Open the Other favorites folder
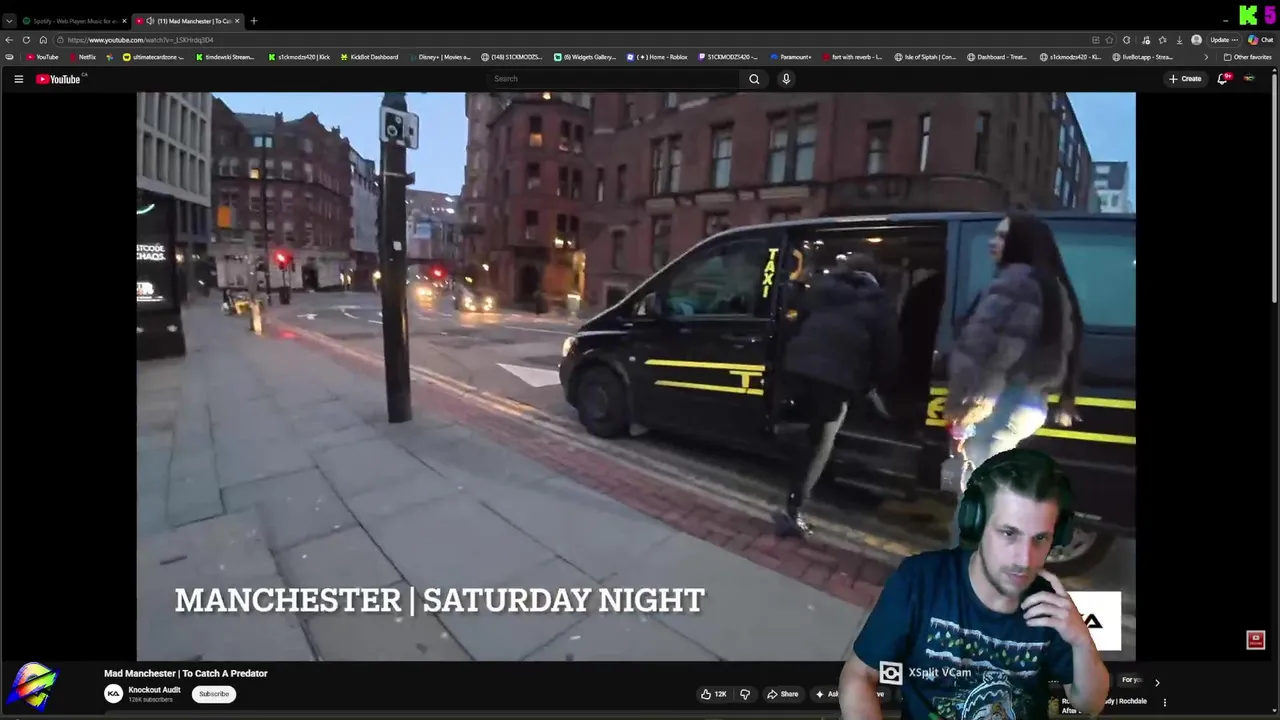 tap(1248, 57)
